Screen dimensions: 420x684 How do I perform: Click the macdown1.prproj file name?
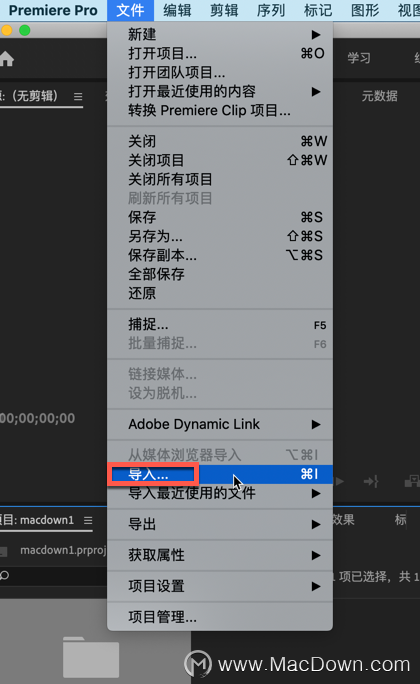tap(63, 551)
